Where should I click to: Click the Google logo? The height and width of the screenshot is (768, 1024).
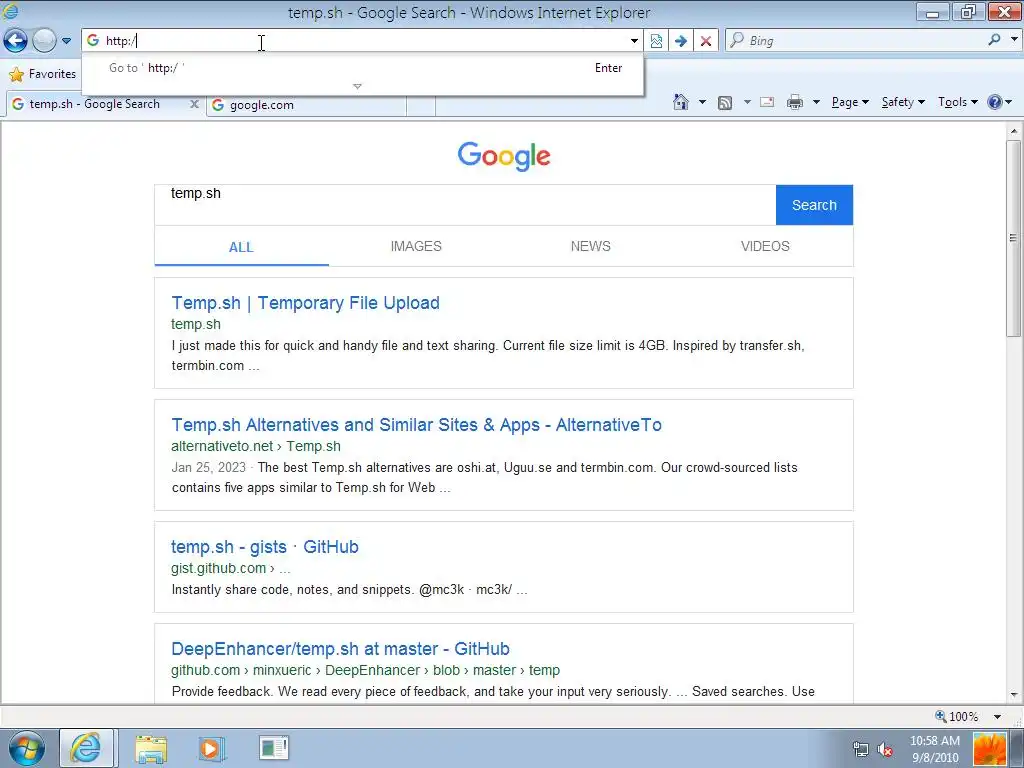[504, 156]
